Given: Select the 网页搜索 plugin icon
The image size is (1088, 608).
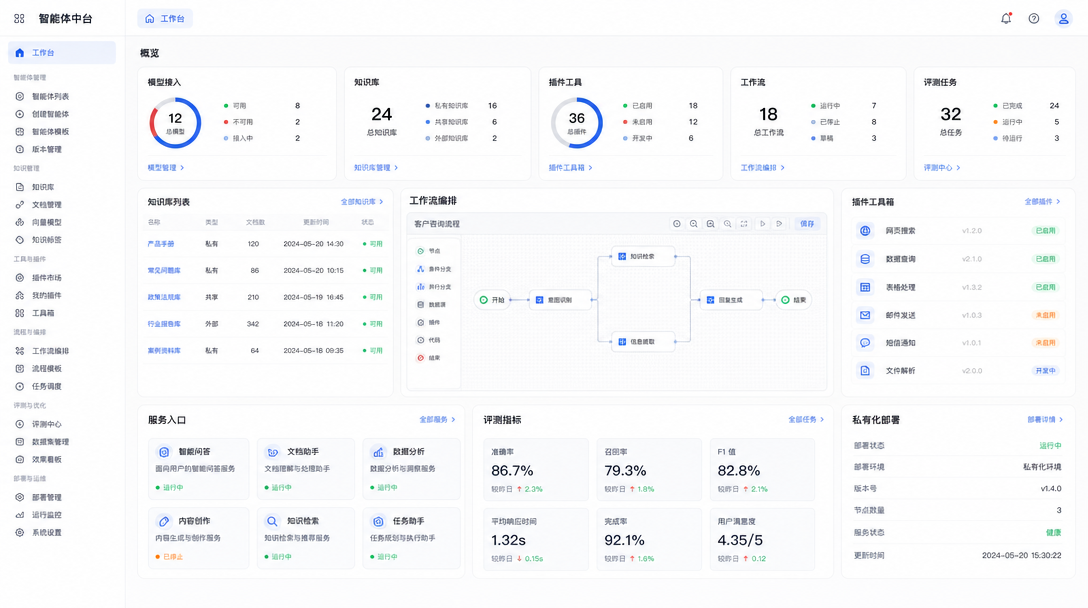Looking at the screenshot, I should 865,230.
